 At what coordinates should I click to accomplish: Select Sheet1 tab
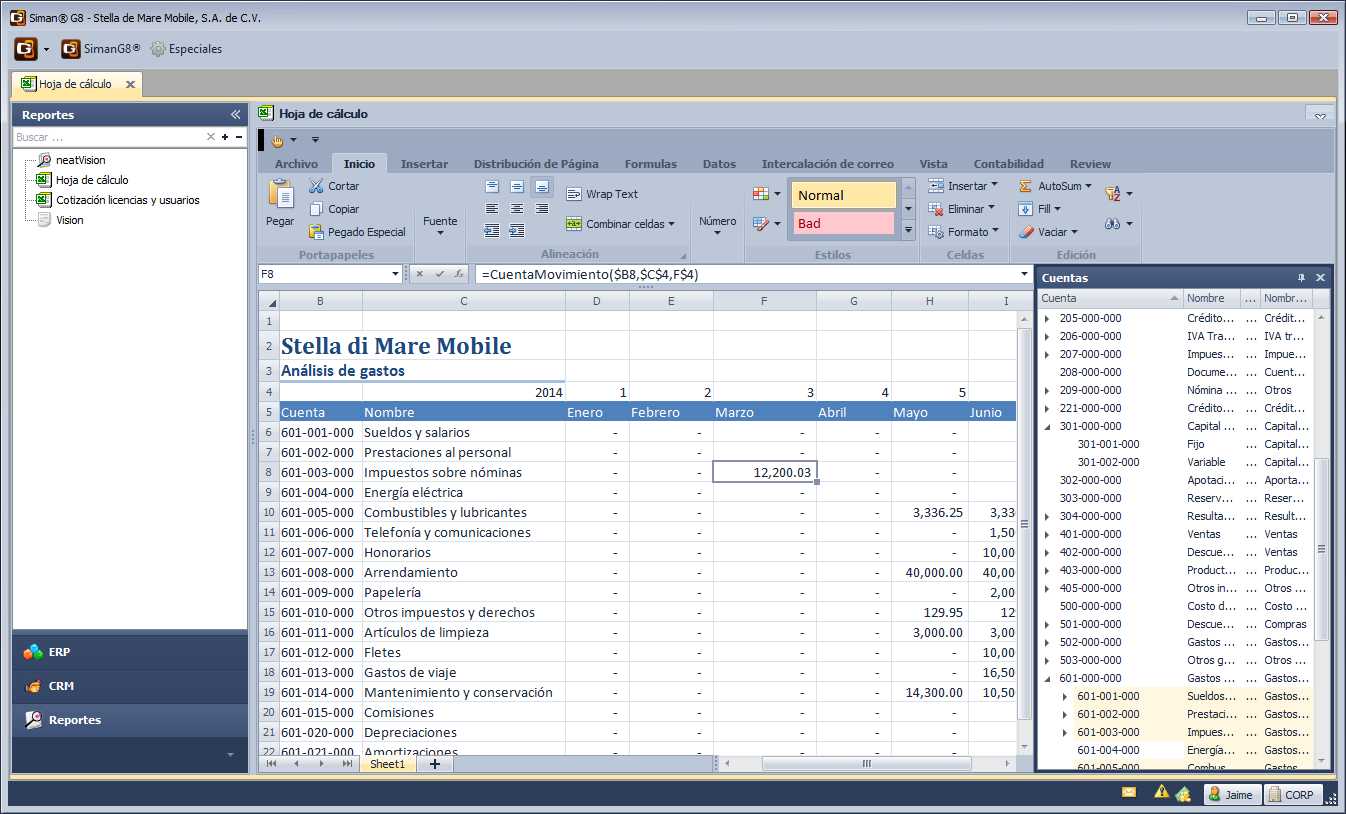pyautogui.click(x=388, y=764)
